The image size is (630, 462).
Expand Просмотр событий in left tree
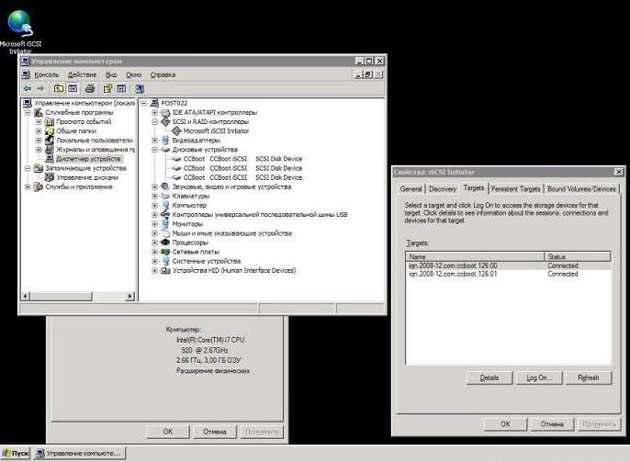click(39, 122)
